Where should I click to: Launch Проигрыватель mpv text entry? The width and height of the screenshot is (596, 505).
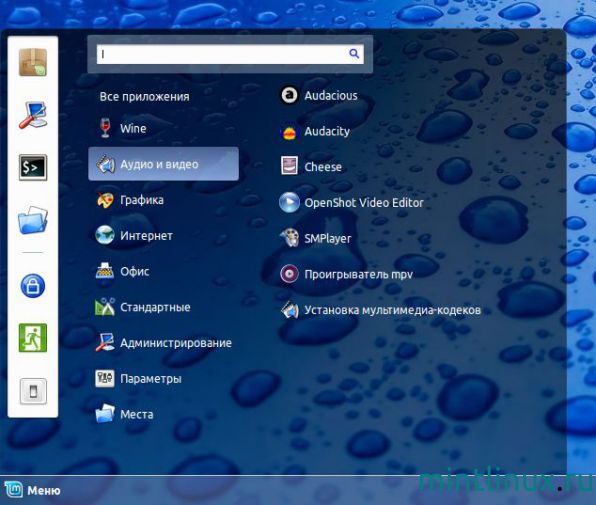358,274
